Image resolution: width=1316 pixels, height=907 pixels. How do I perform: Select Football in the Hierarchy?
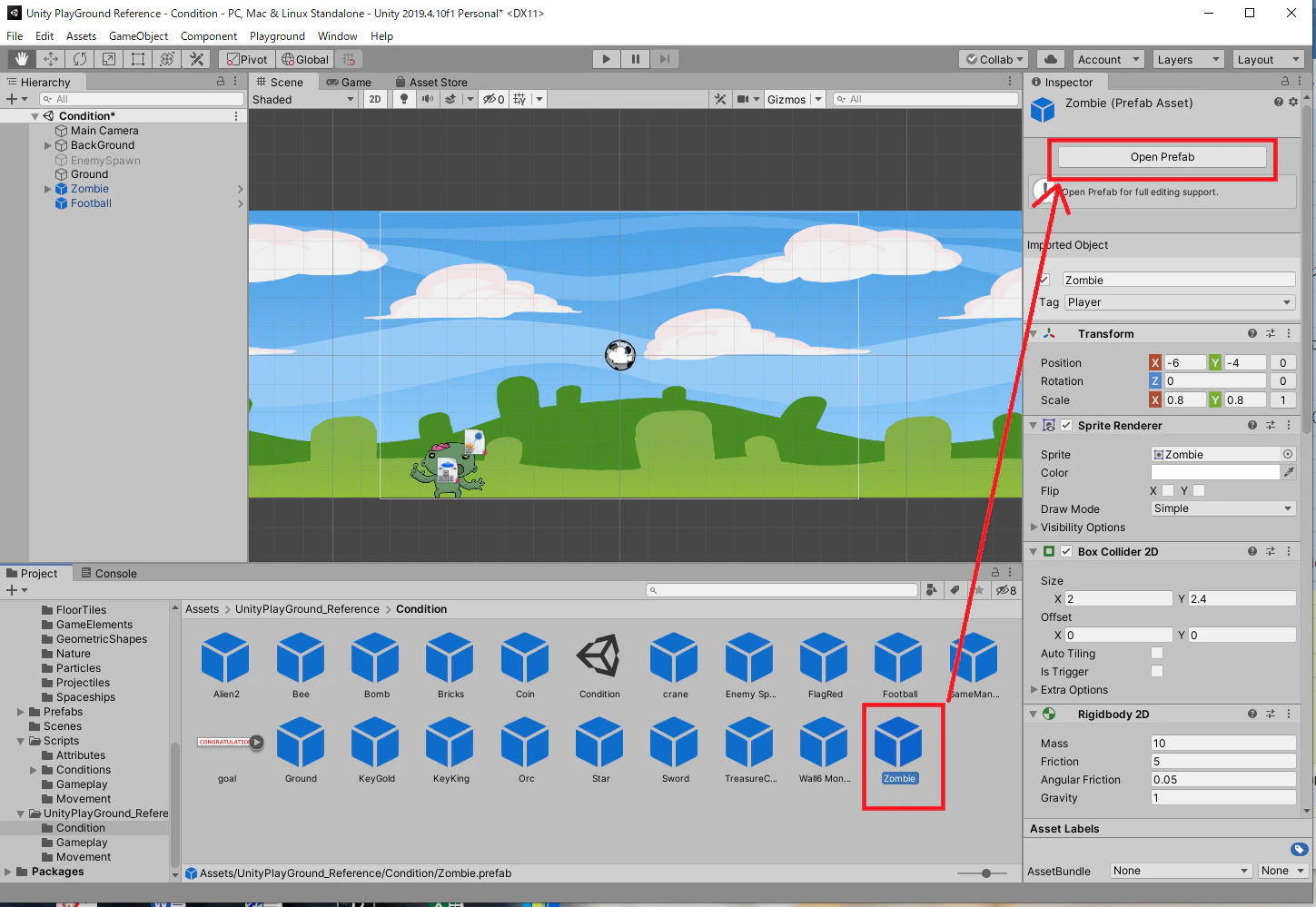click(x=91, y=203)
